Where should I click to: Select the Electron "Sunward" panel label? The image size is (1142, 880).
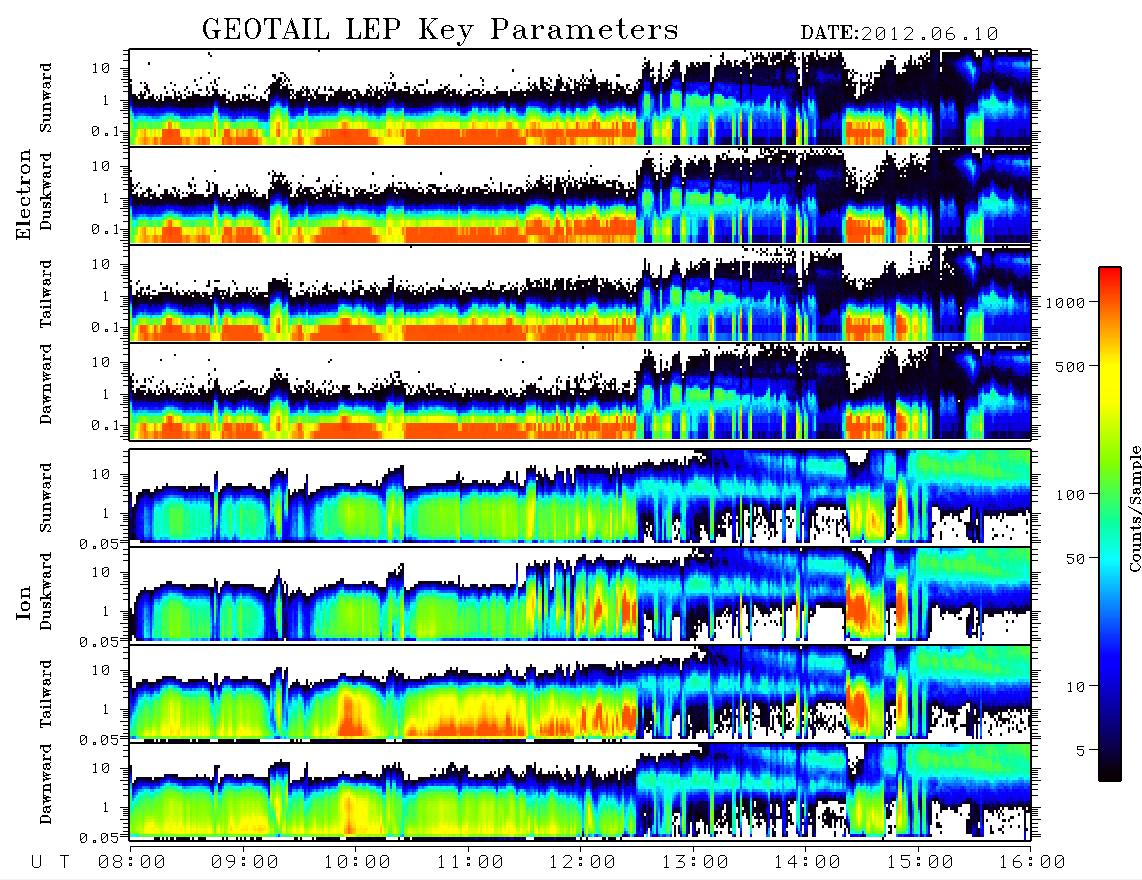point(46,98)
